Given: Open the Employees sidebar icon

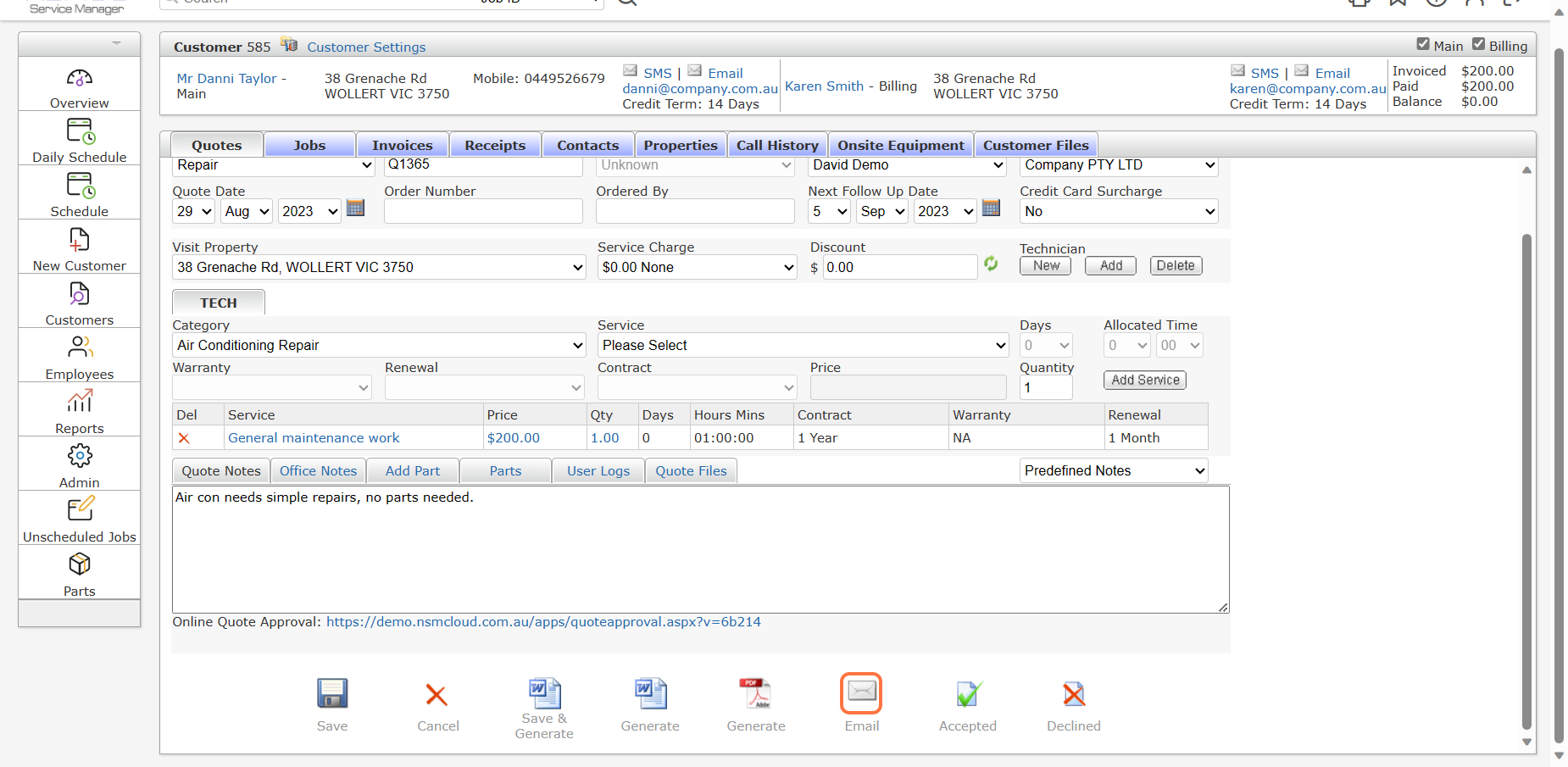Looking at the screenshot, I should [80, 347].
